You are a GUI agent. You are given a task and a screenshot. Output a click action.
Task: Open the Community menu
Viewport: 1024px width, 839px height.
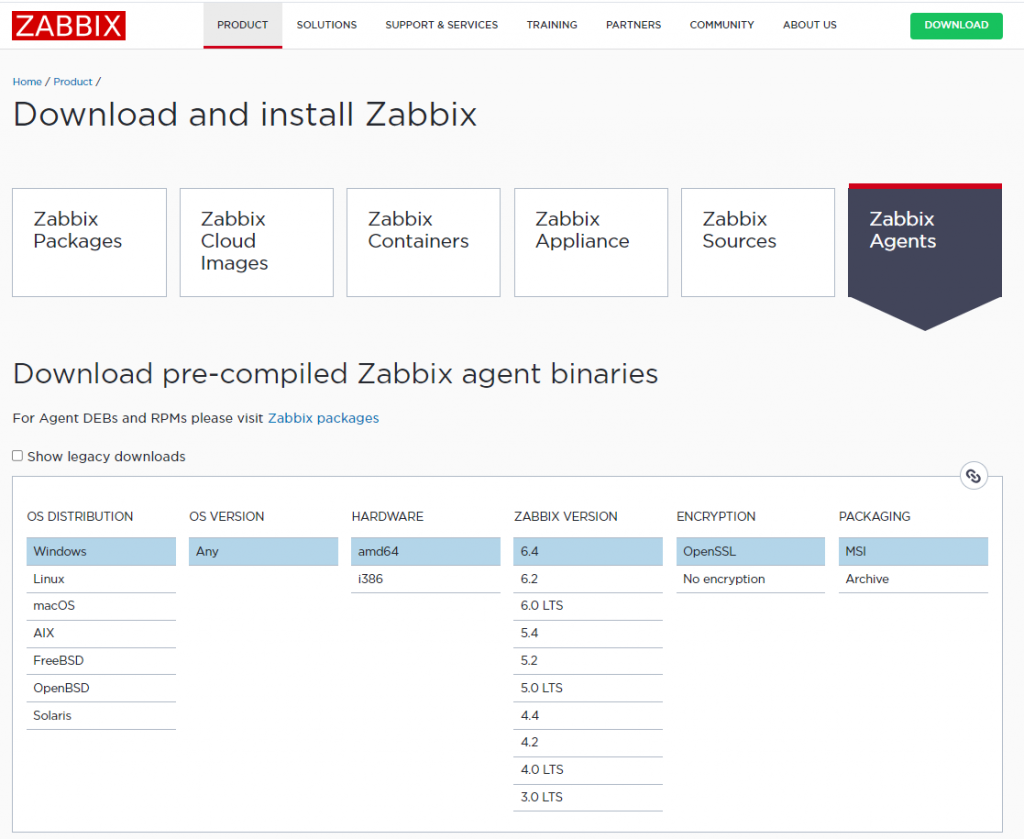(x=722, y=25)
